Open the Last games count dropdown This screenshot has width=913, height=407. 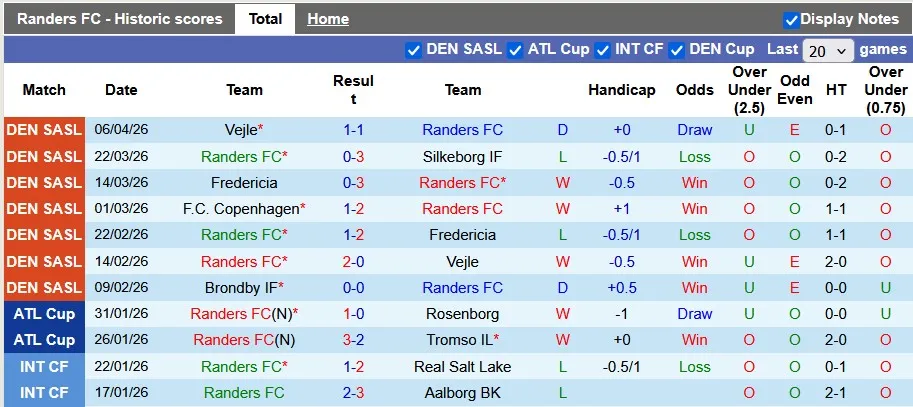pos(829,50)
